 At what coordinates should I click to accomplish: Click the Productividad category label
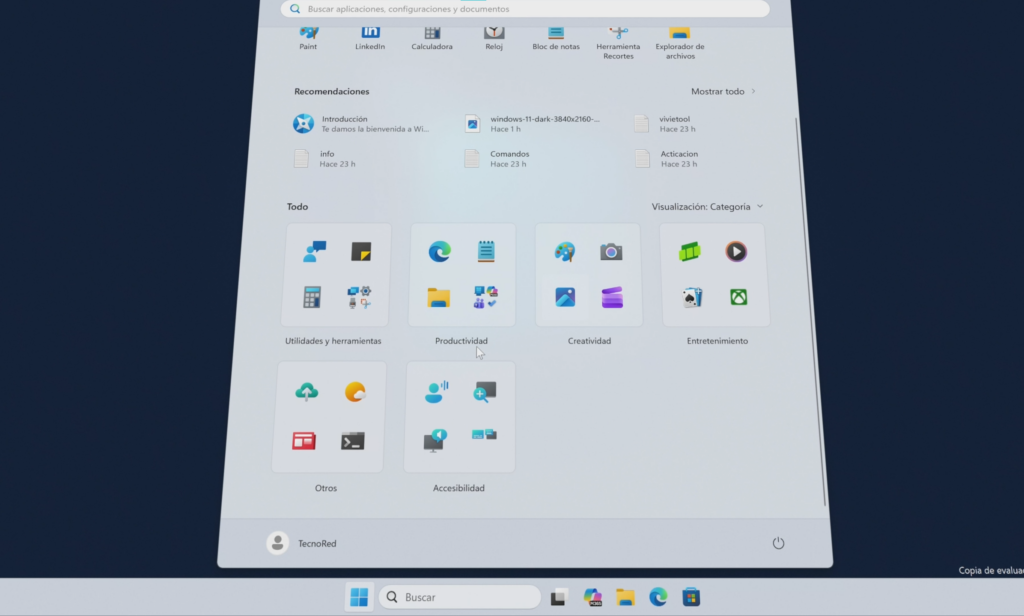(461, 341)
